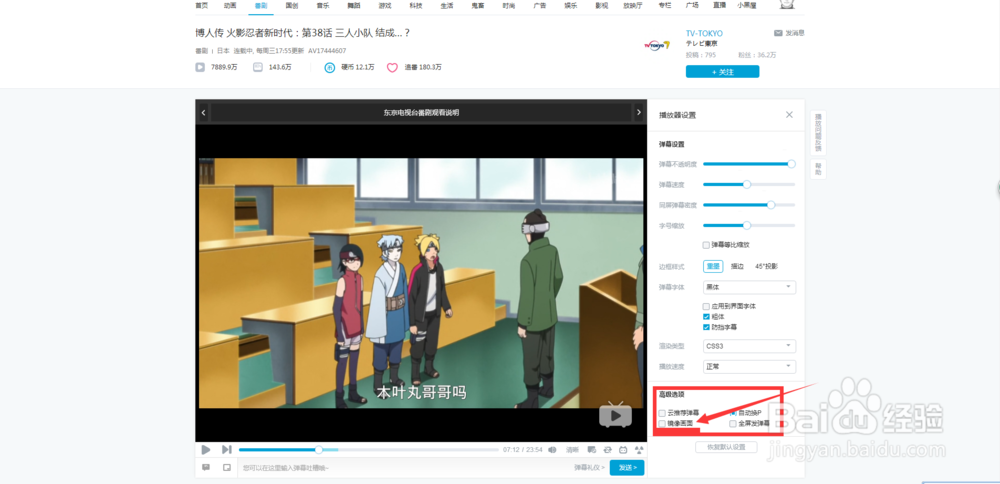Open the 放映厅 nav item
The width and height of the screenshot is (1000, 484).
[x=632, y=5]
